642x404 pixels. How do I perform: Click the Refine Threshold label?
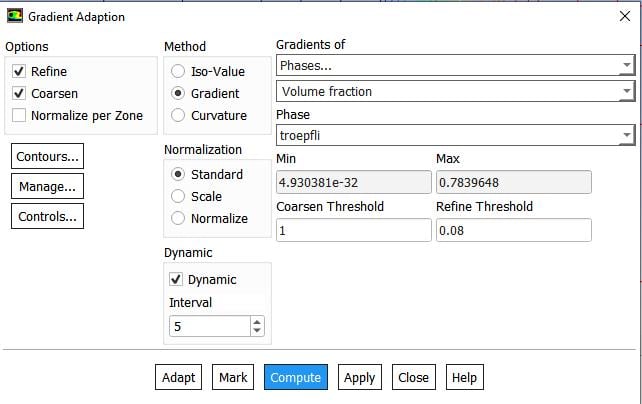[x=484, y=206]
